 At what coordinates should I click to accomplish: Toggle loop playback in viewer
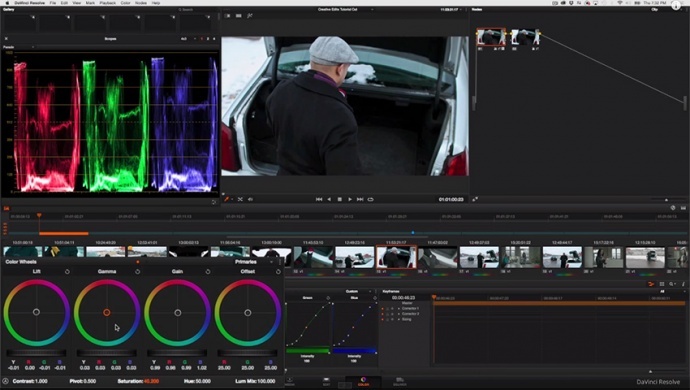(x=371, y=199)
